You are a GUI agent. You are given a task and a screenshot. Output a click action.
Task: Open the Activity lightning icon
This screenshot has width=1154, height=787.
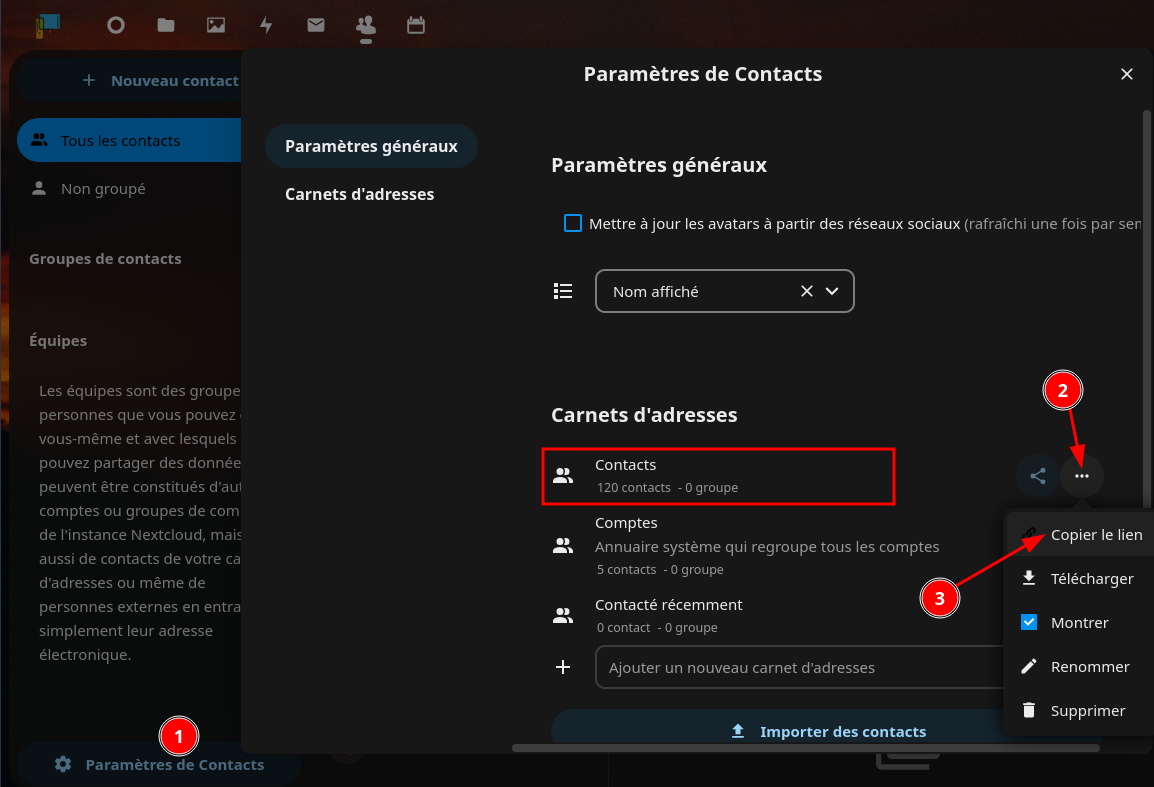pyautogui.click(x=266, y=25)
